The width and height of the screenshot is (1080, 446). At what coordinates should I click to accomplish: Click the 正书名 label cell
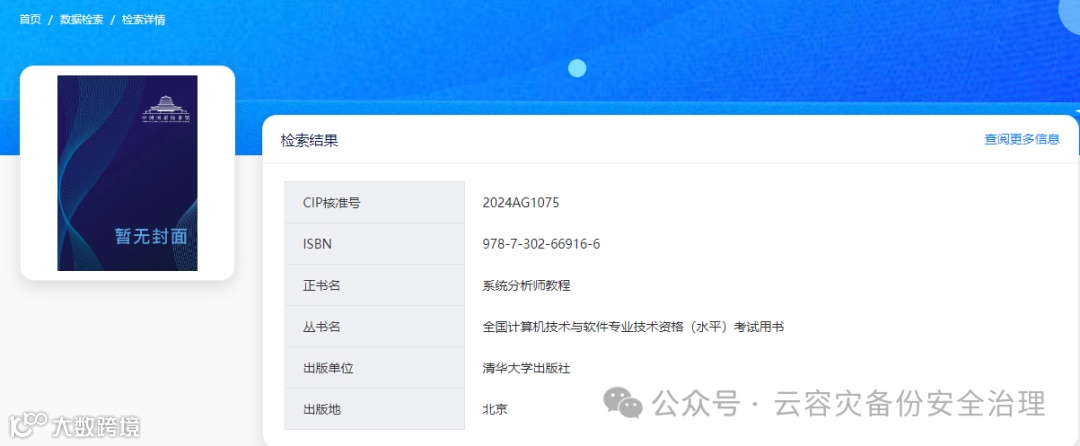point(375,285)
